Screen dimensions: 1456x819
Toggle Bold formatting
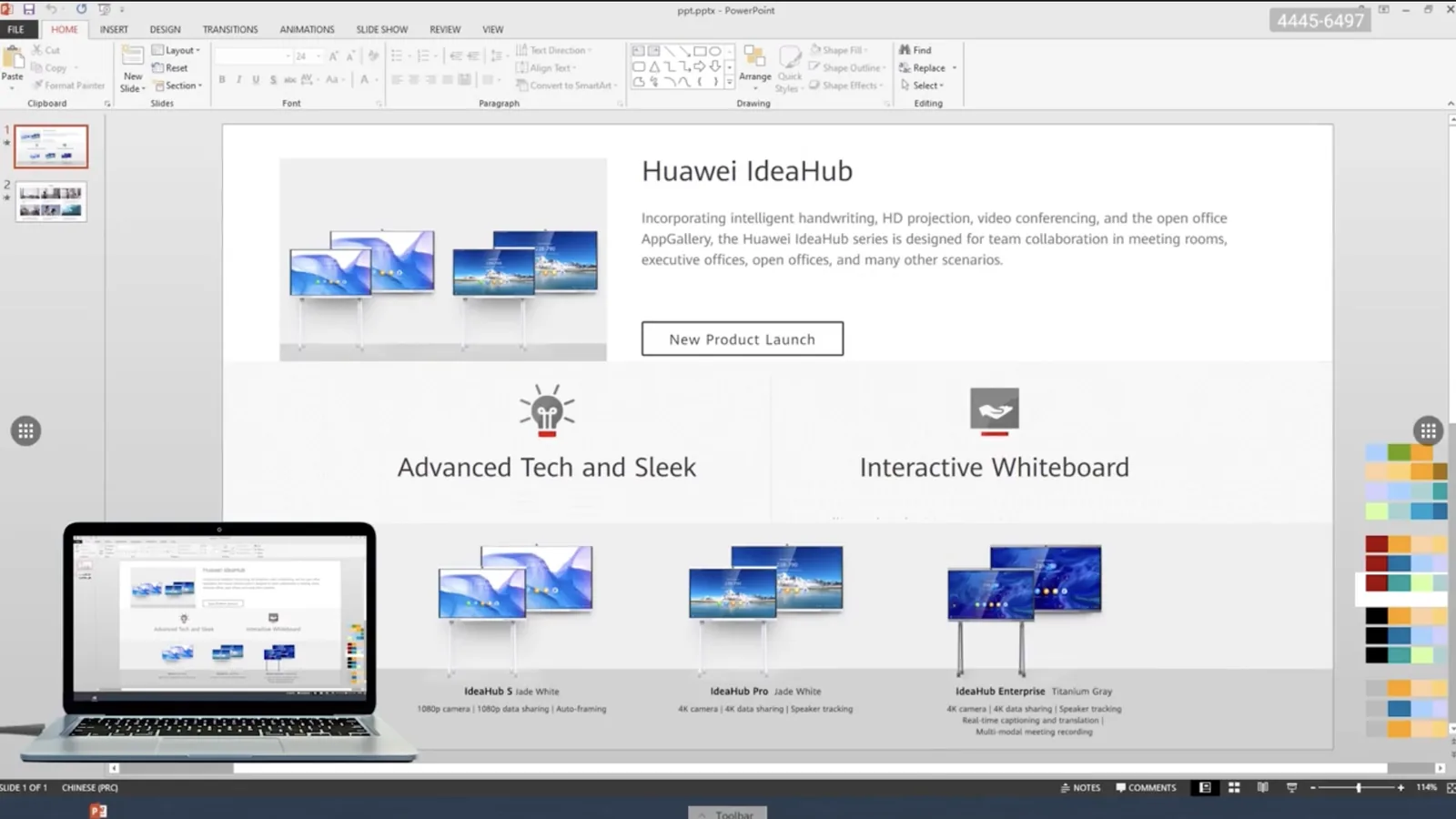coord(221,80)
